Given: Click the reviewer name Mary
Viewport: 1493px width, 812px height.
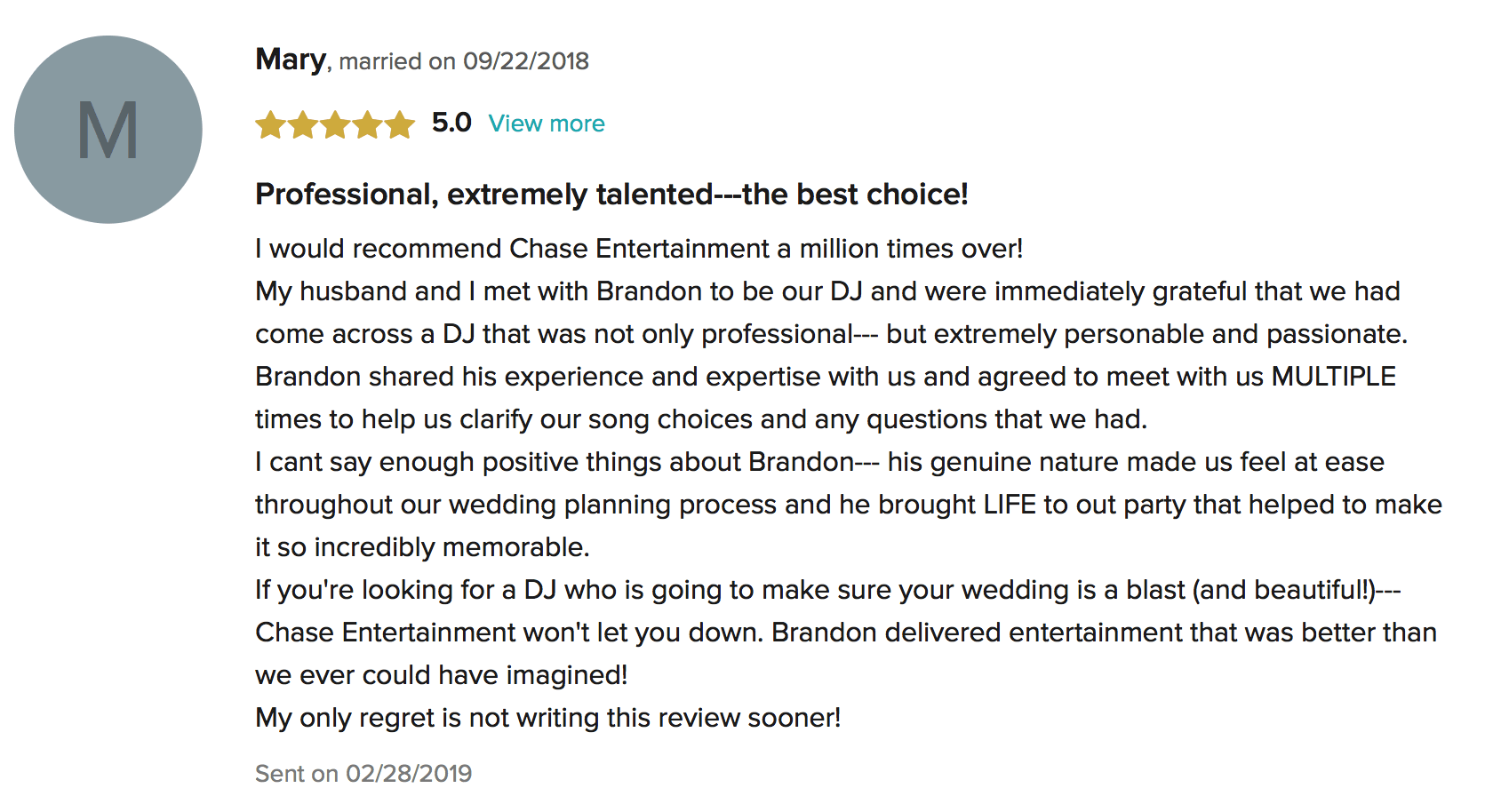Looking at the screenshot, I should point(291,60).
